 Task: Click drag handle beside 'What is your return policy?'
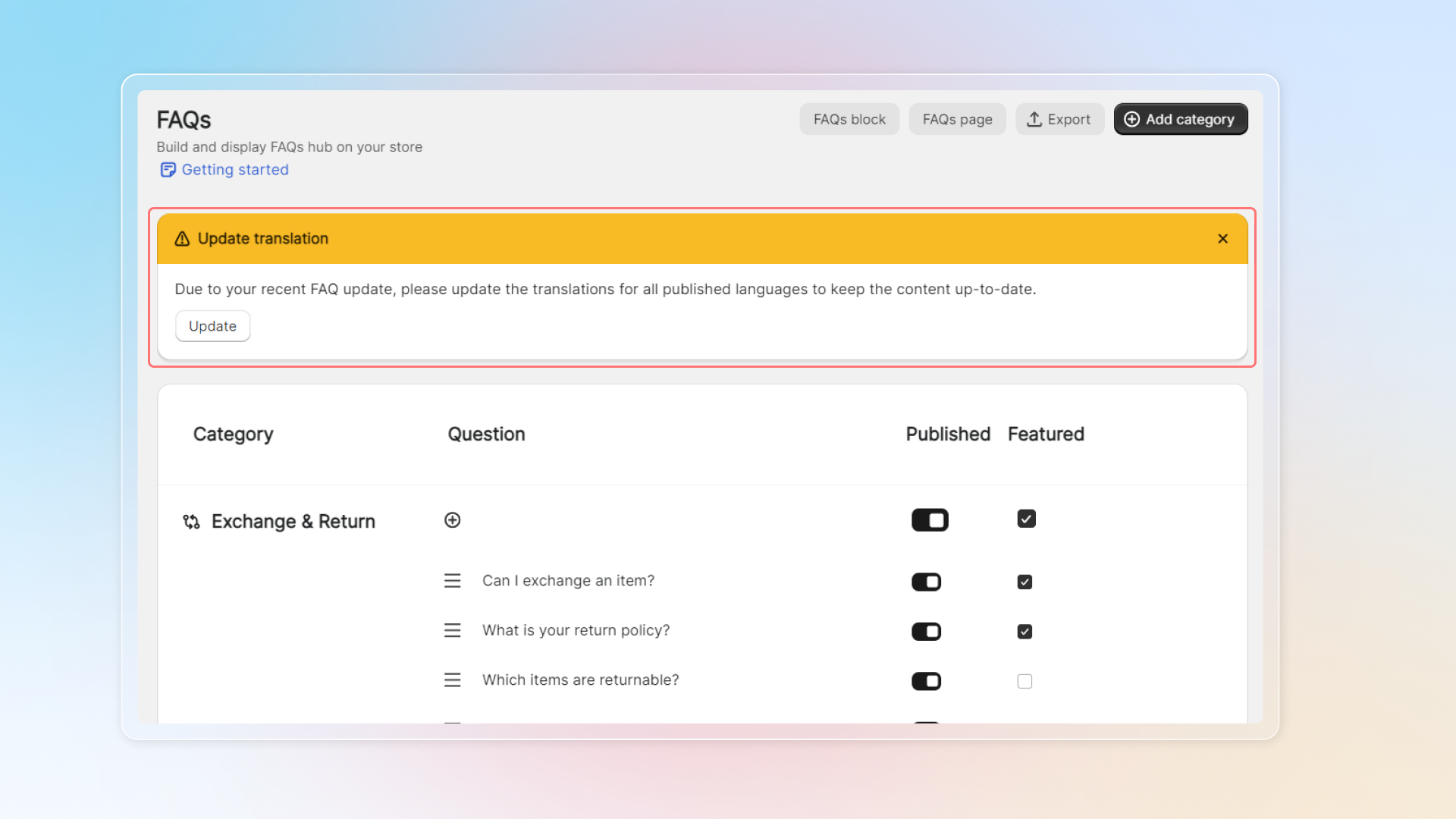[452, 631]
